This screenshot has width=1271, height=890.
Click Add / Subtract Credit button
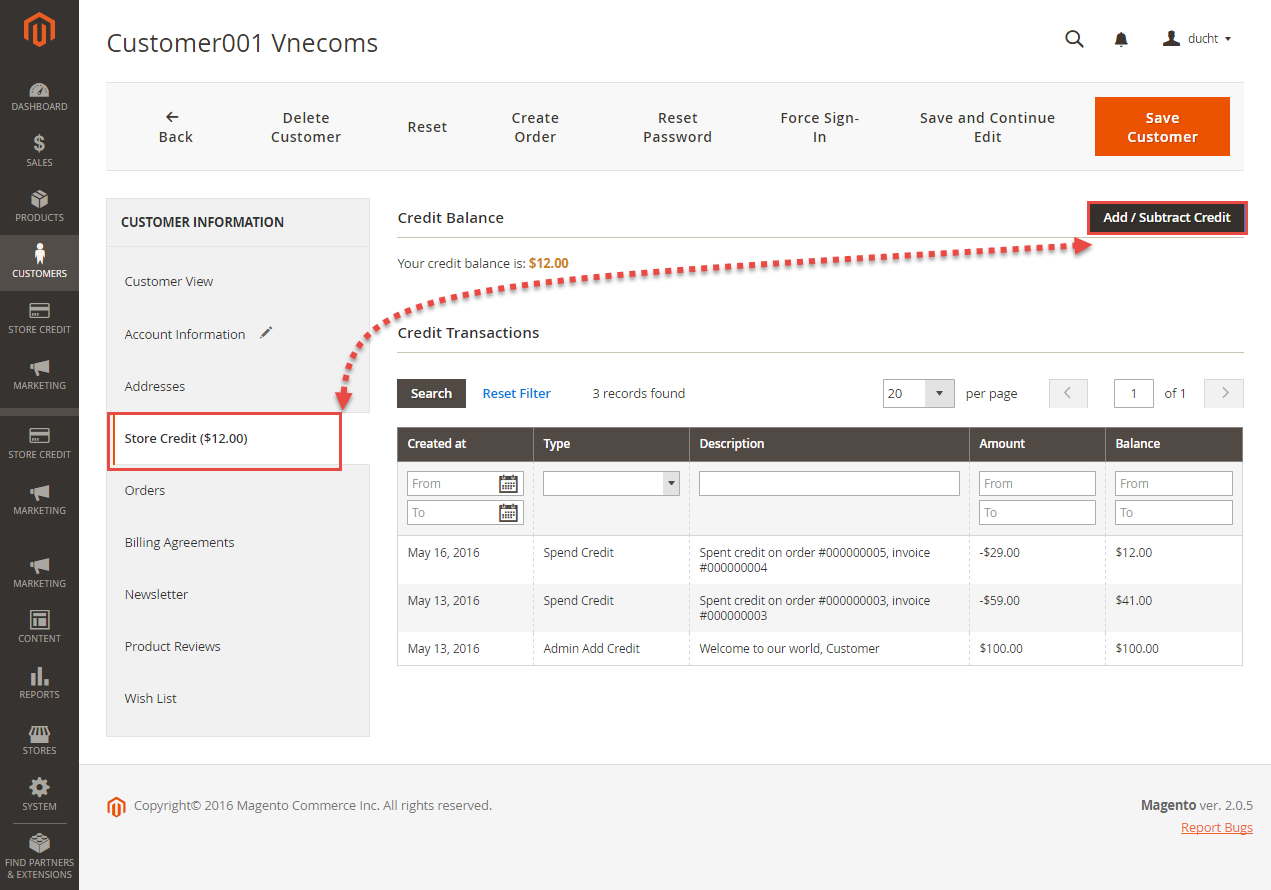tap(1166, 218)
